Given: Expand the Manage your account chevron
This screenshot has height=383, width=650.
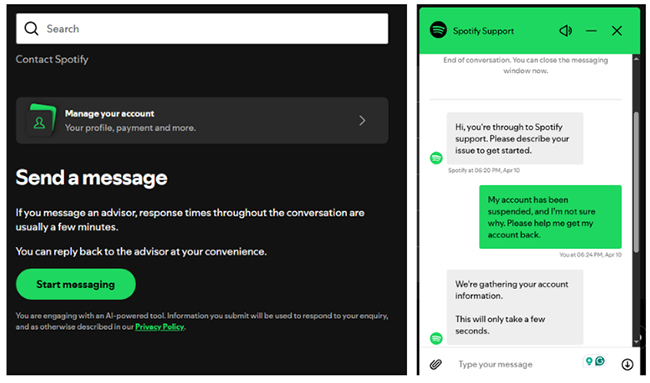Looking at the screenshot, I should coord(362,121).
